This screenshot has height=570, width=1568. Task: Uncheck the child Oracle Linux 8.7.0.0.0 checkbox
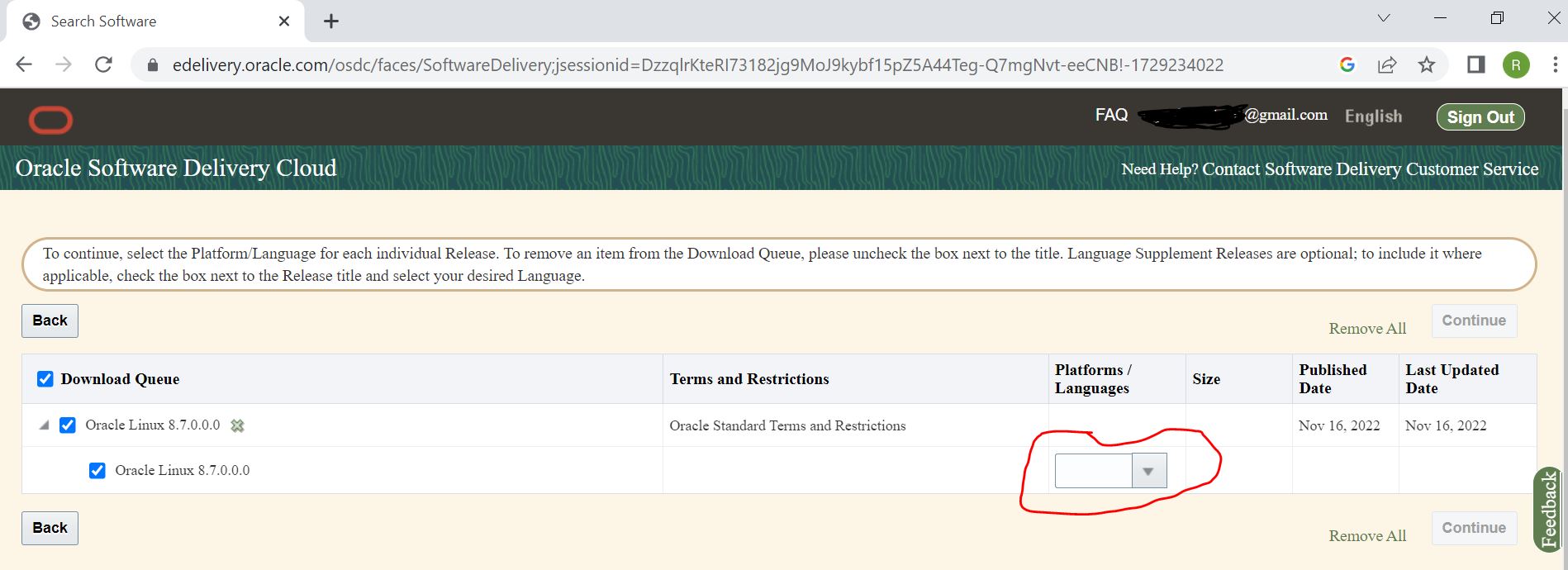coord(97,471)
